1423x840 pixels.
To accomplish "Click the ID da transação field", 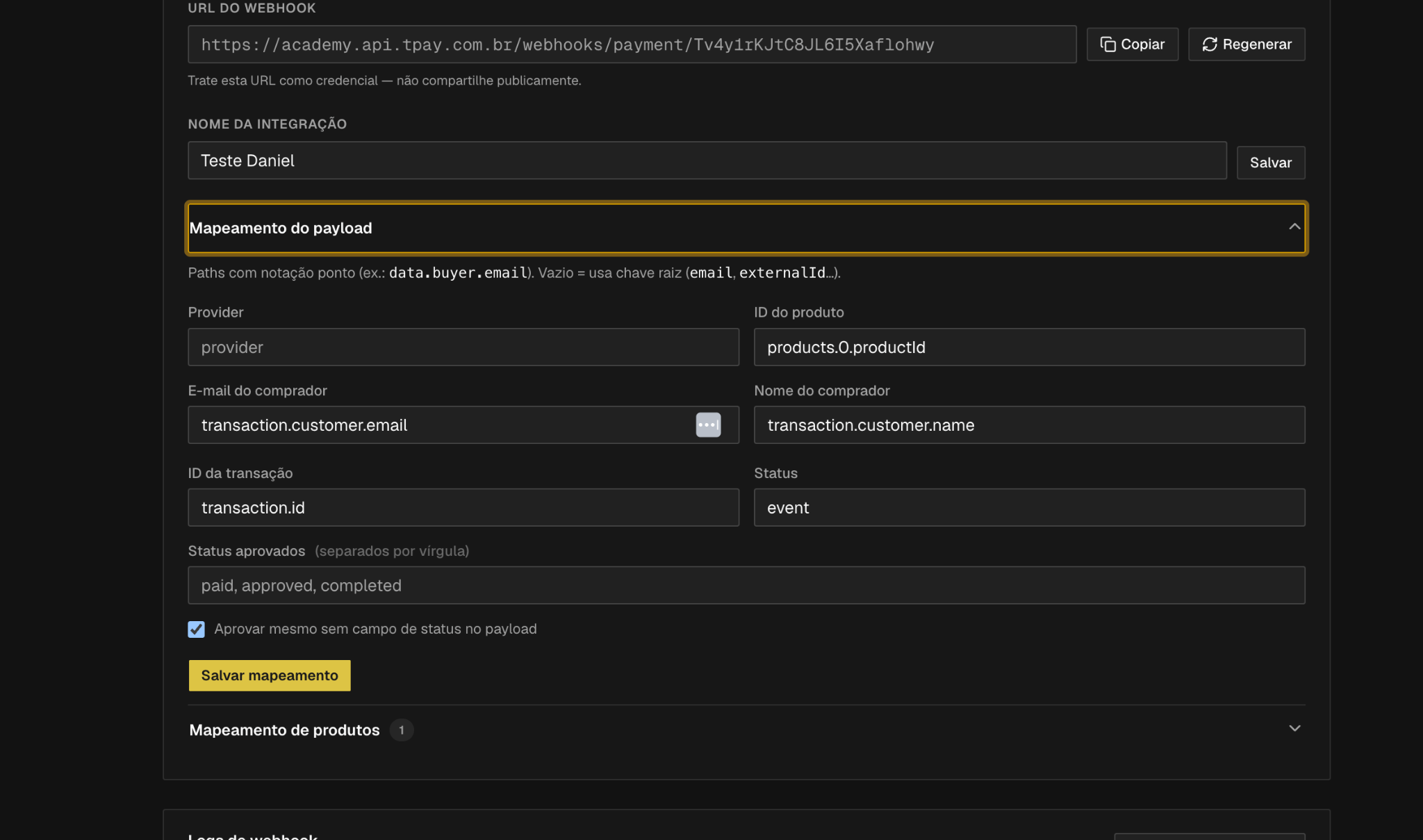I will [463, 507].
